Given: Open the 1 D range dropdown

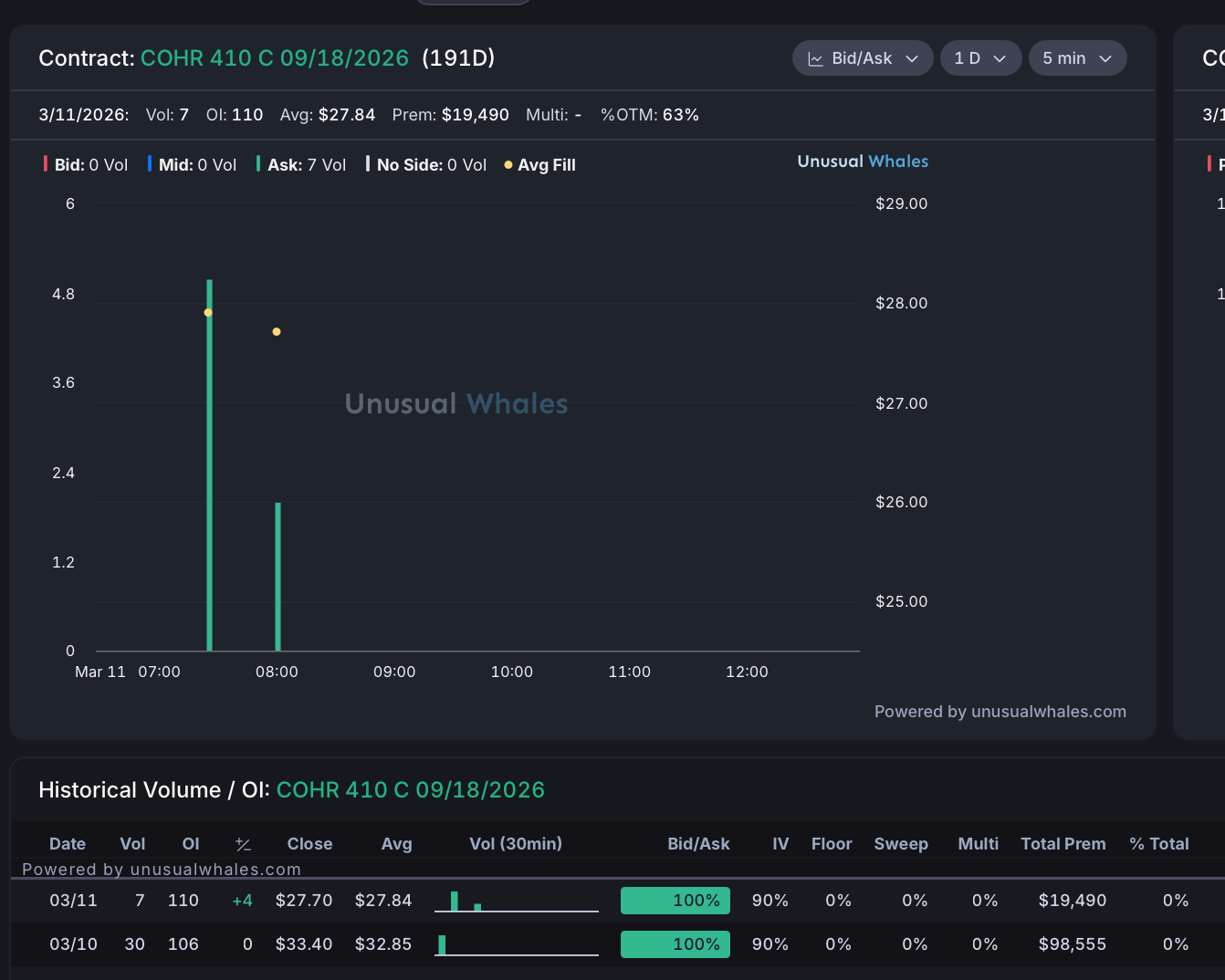Looking at the screenshot, I should pyautogui.click(x=980, y=58).
